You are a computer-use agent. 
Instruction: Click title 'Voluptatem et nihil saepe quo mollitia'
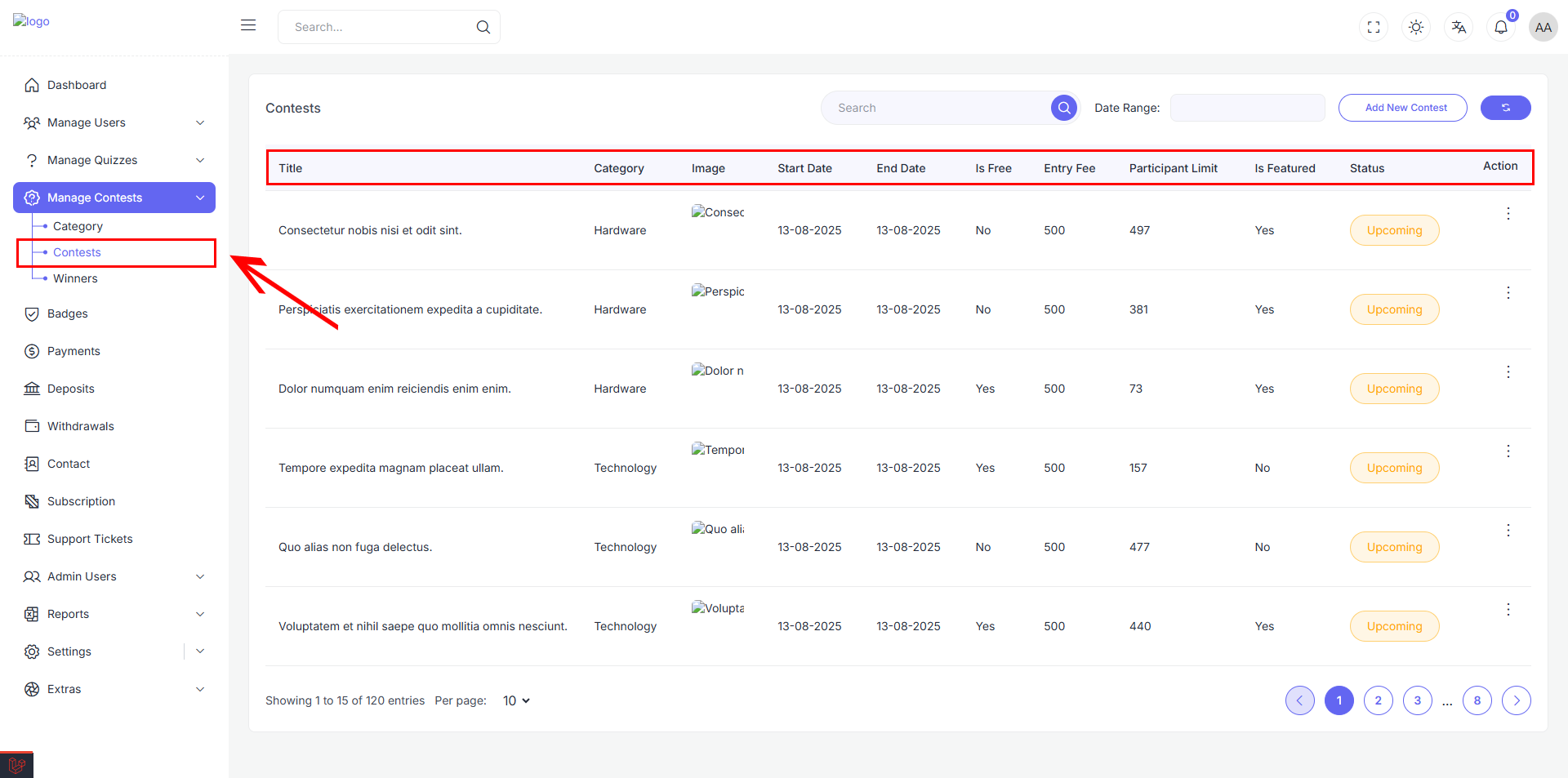(422, 626)
